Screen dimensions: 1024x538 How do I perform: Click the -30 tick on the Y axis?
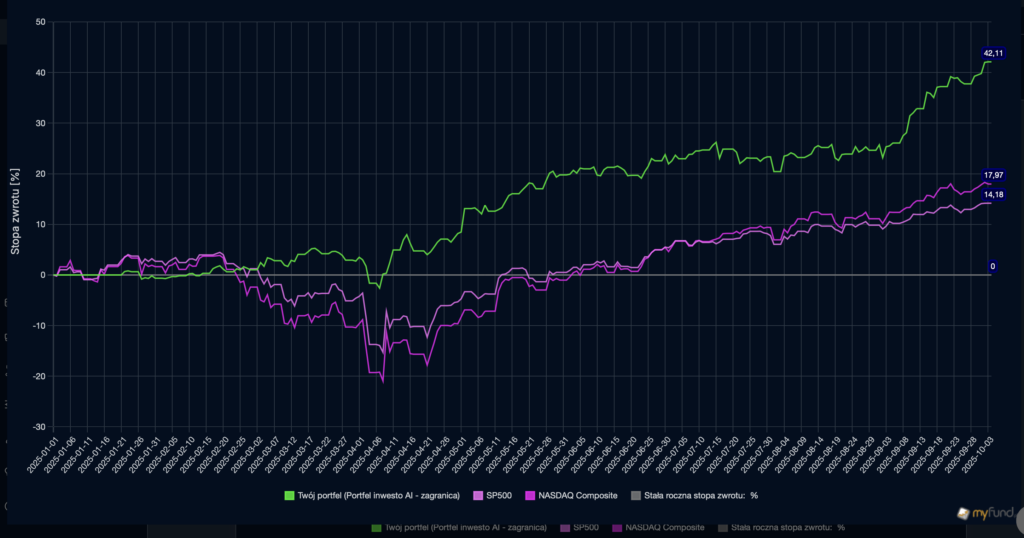pos(38,427)
